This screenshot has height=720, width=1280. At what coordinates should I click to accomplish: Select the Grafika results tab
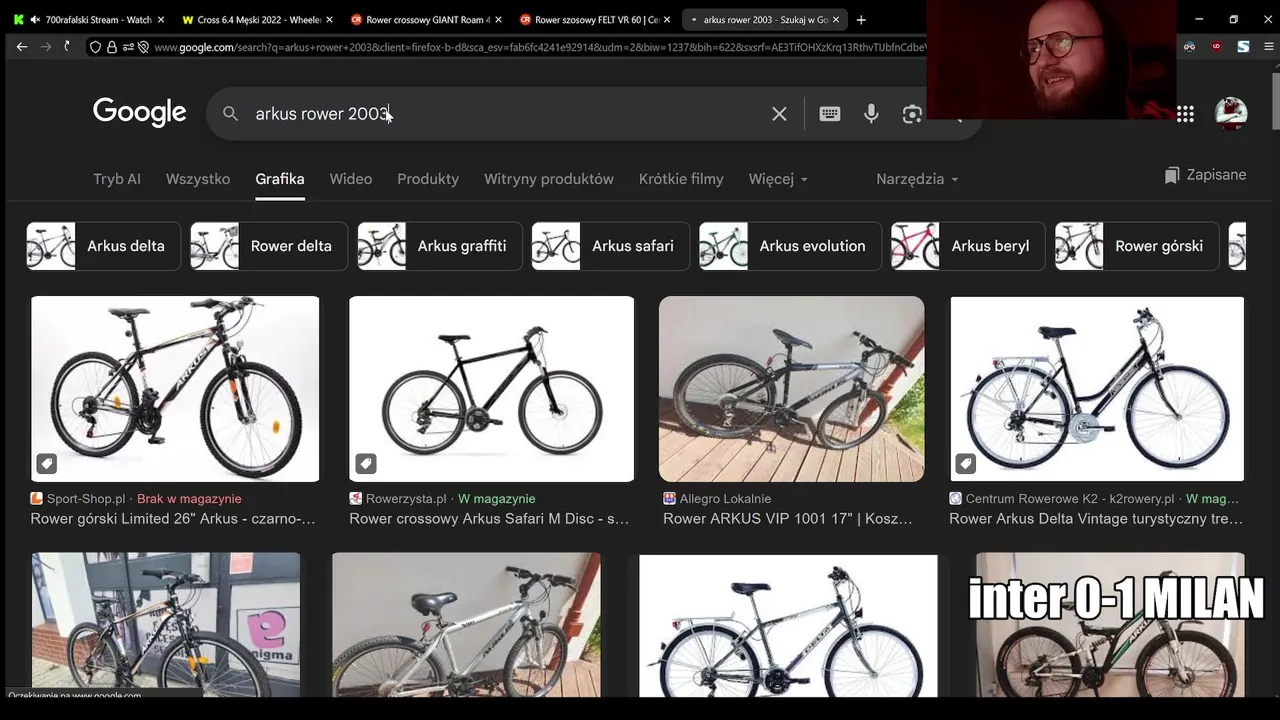pos(280,179)
